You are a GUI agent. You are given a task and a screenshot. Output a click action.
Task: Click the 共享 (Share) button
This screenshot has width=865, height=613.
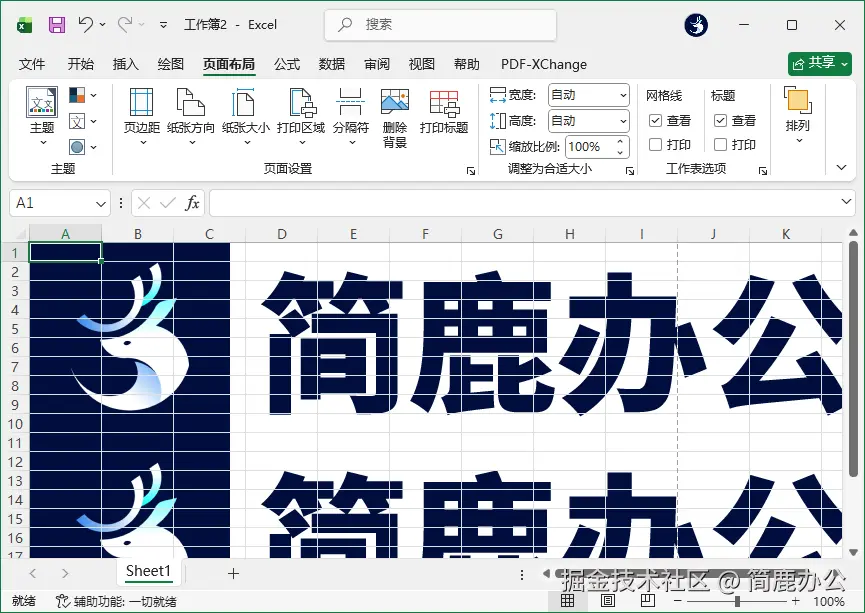[x=819, y=63]
